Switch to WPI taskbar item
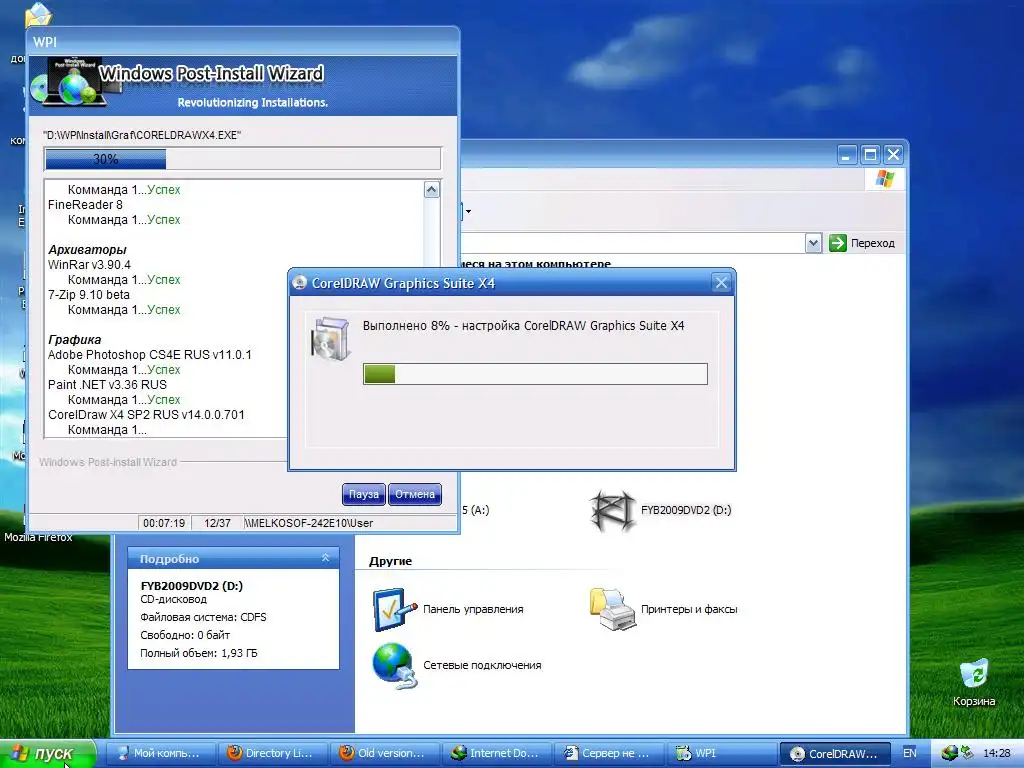This screenshot has width=1024, height=768. pyautogui.click(x=720, y=753)
